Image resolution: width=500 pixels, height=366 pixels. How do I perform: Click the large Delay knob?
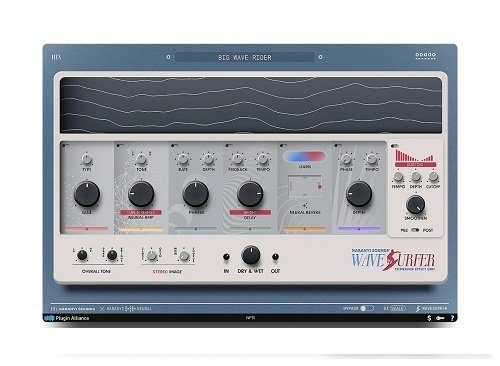coord(250,194)
